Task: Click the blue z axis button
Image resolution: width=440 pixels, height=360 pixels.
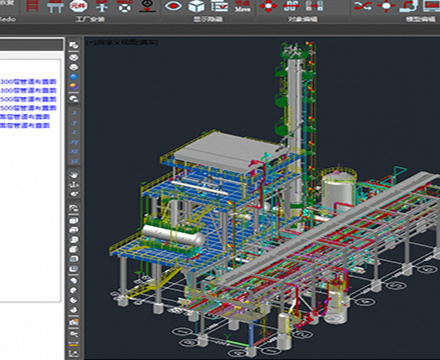Action: [74, 132]
